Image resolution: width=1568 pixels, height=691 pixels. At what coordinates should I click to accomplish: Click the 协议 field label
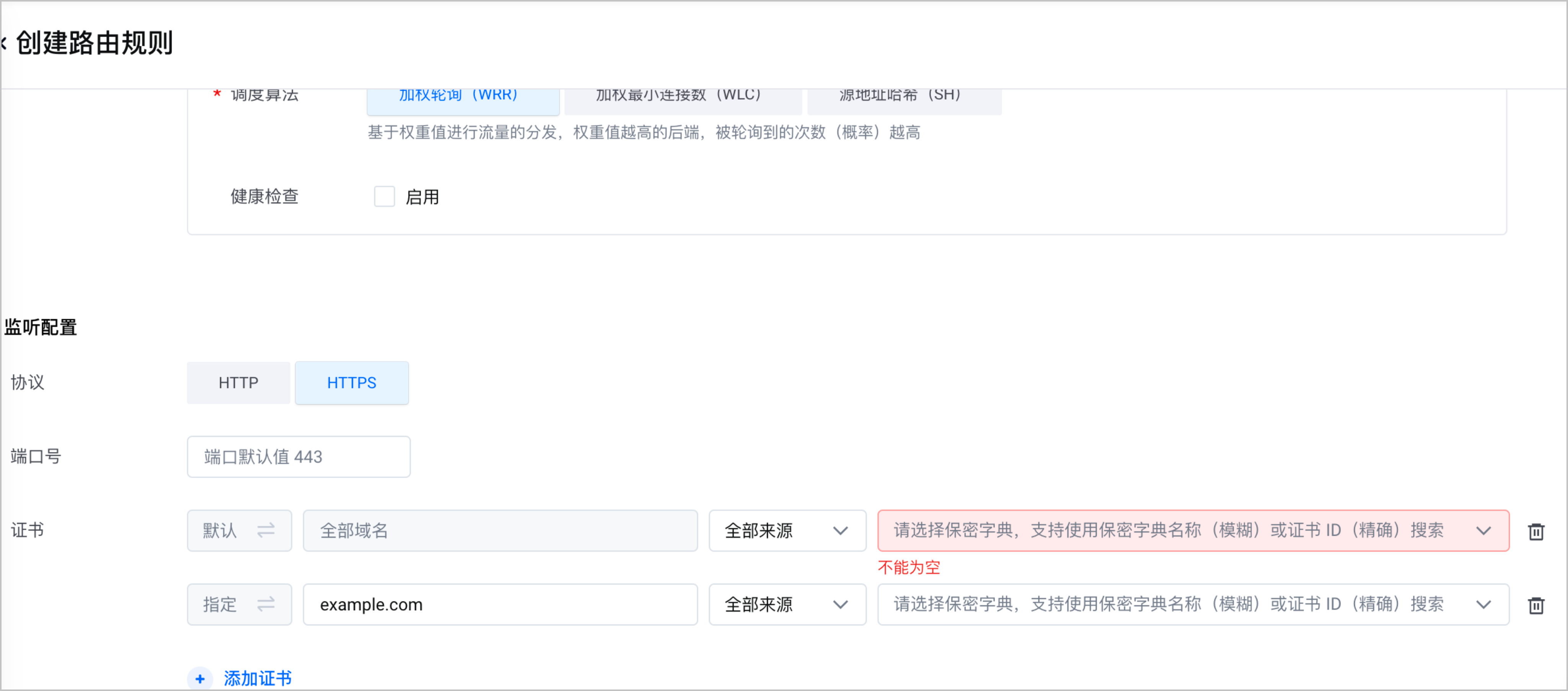pos(28,382)
